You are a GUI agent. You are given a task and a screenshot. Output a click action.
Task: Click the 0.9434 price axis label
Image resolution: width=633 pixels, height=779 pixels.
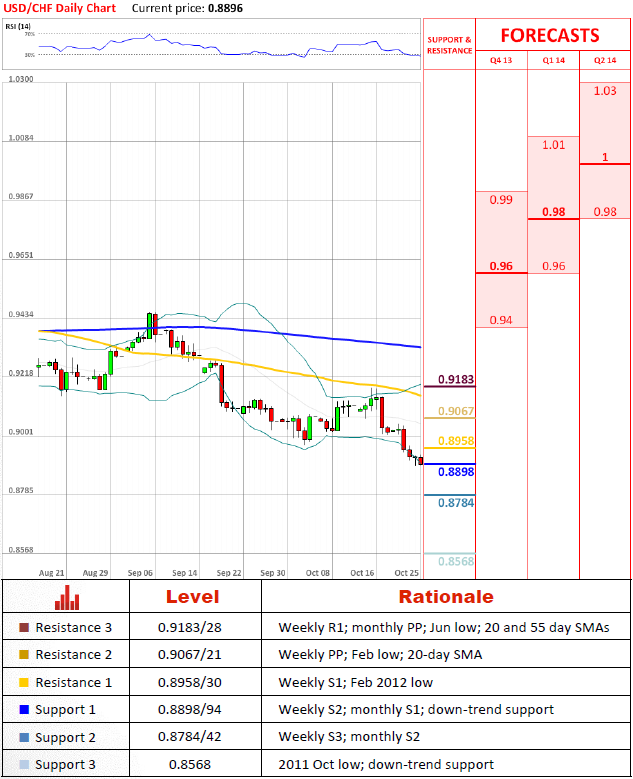[x=21, y=314]
